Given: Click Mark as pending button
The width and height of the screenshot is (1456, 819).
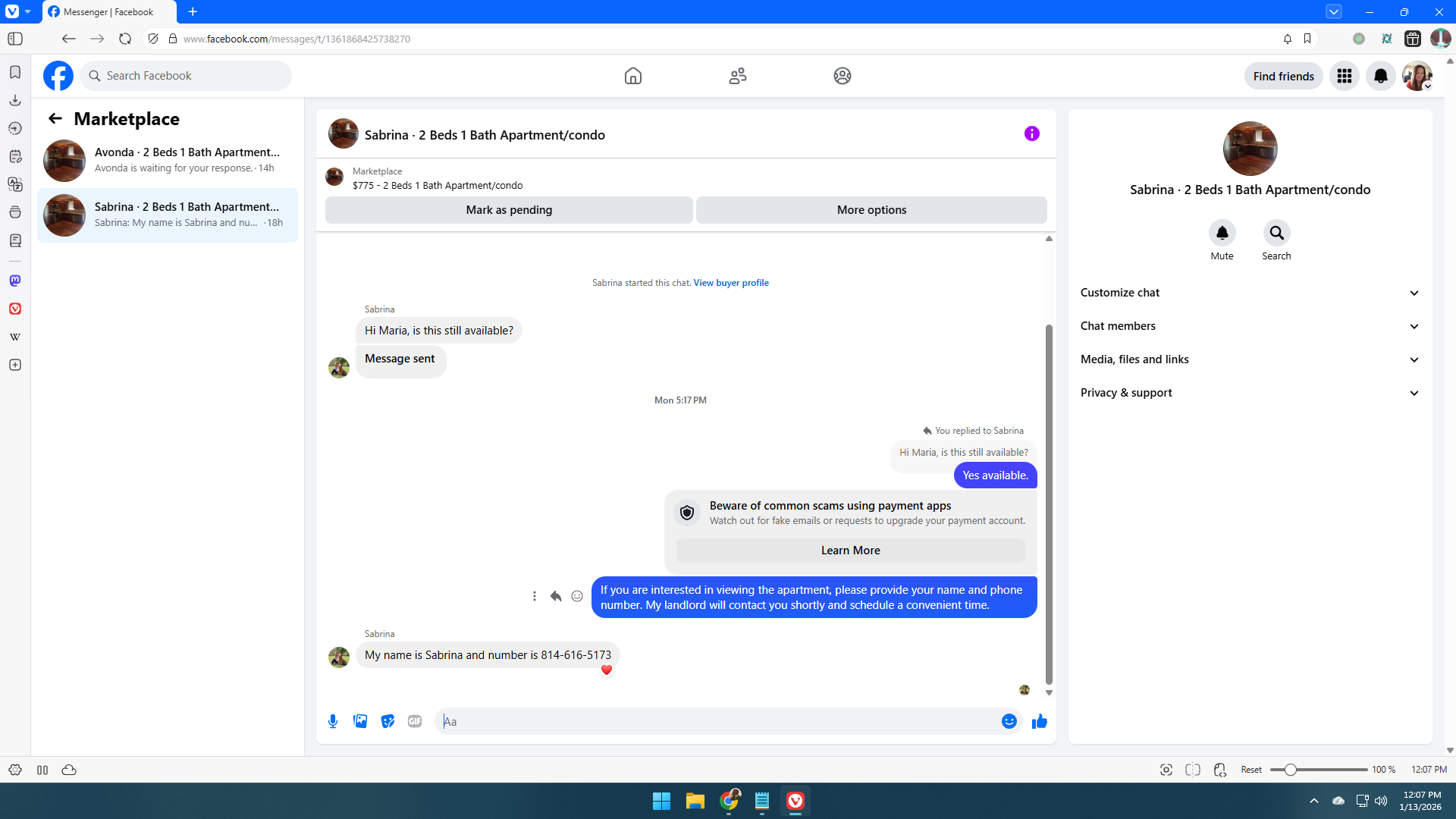Looking at the screenshot, I should 509,210.
